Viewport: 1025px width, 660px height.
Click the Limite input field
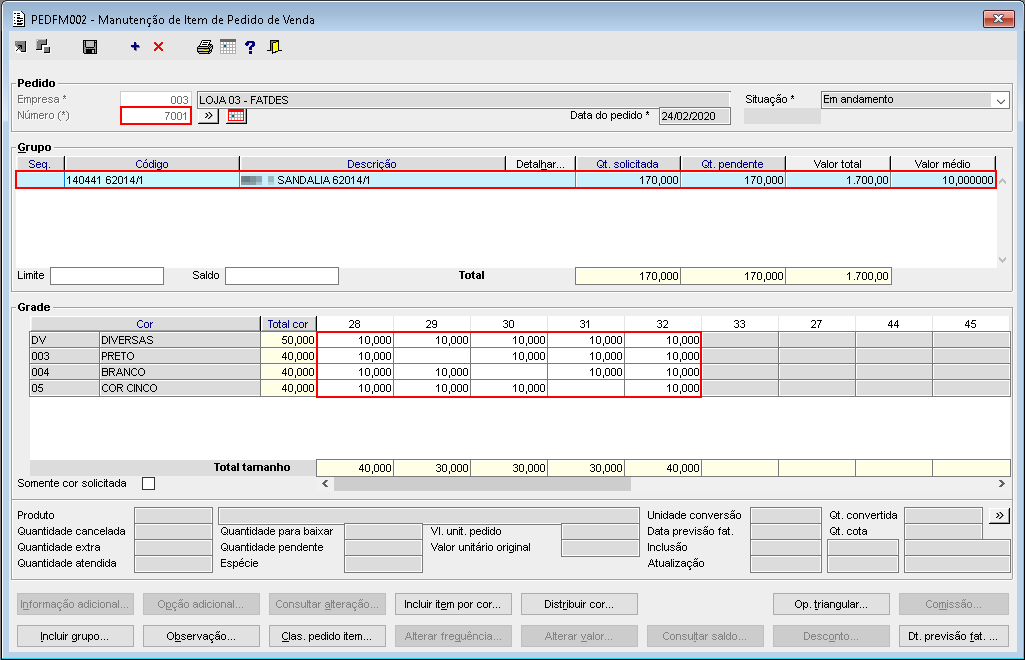(x=107, y=276)
